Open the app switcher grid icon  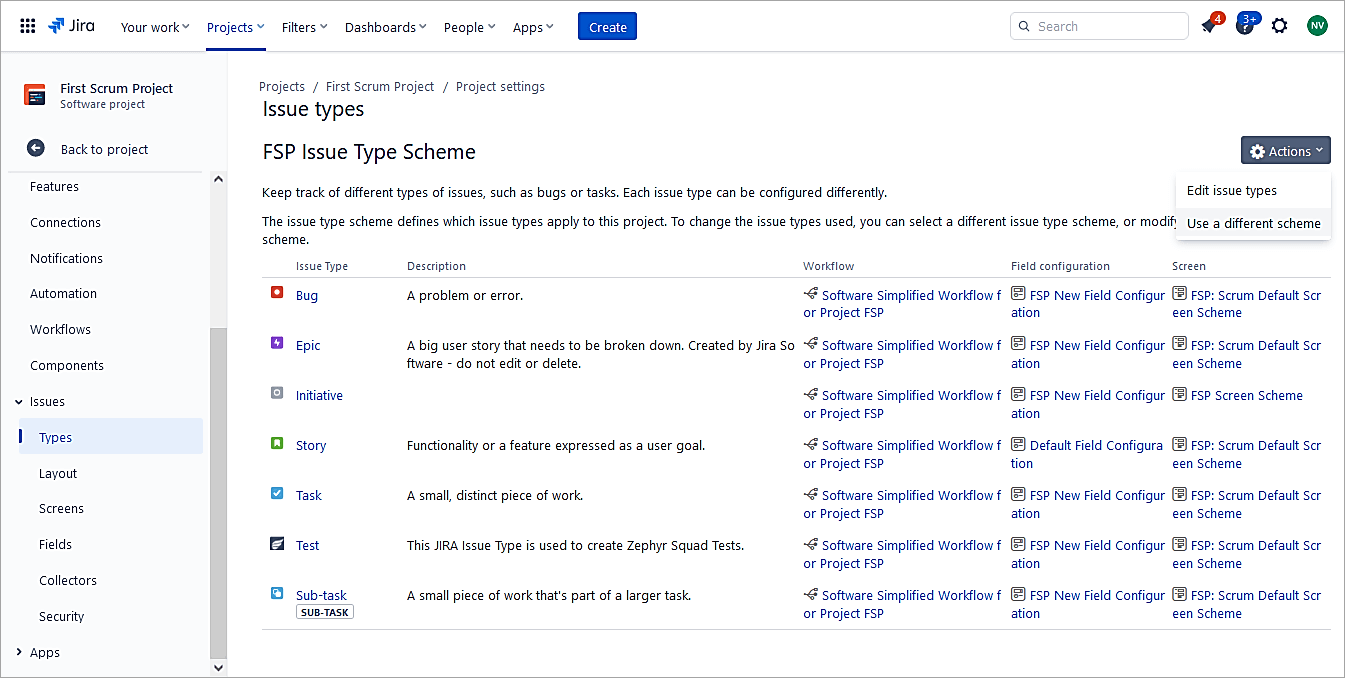[28, 27]
